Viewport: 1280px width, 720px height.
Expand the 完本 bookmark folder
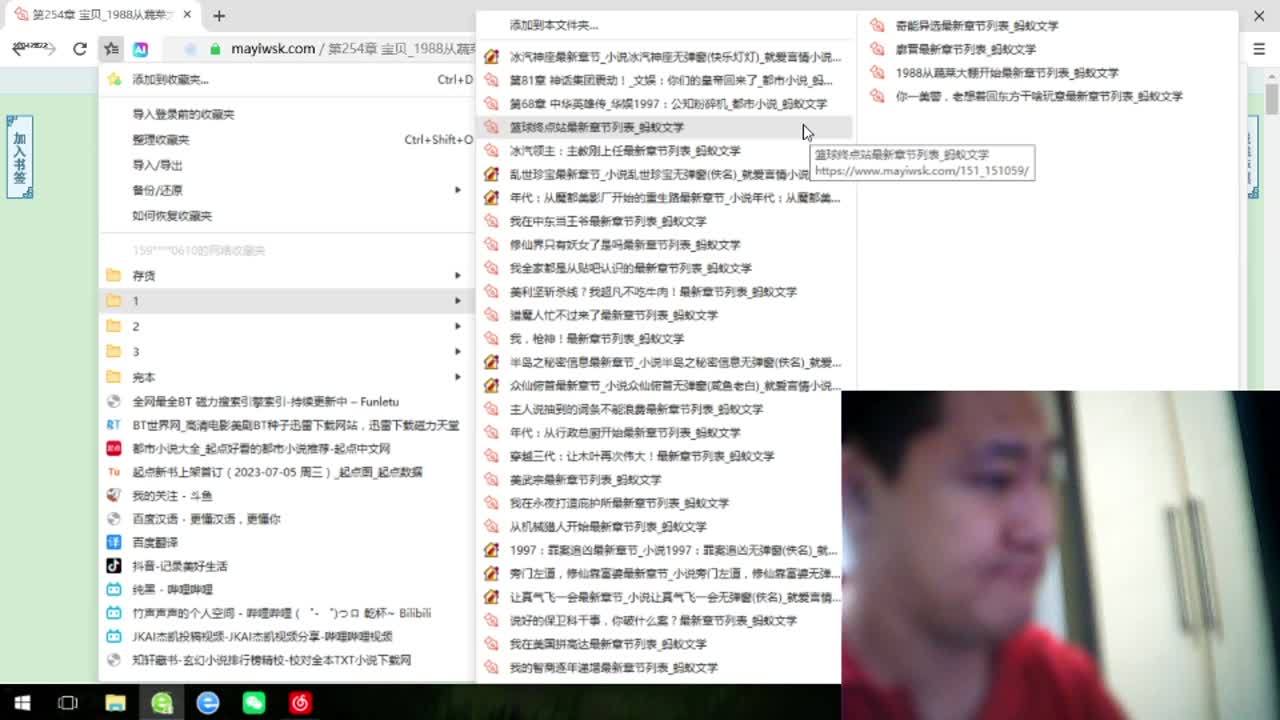click(144, 377)
